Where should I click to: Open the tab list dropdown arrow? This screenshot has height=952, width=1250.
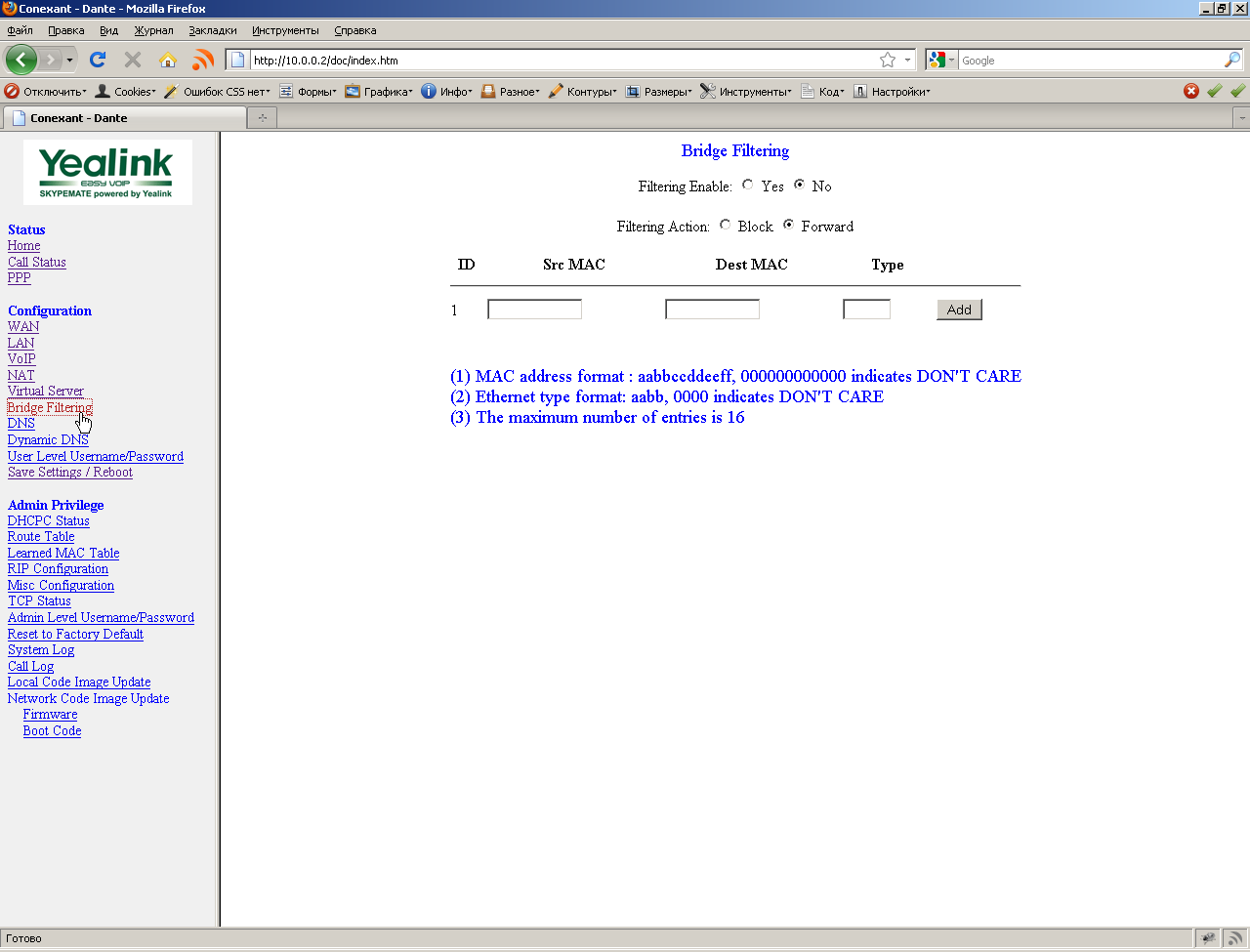[x=1242, y=118]
